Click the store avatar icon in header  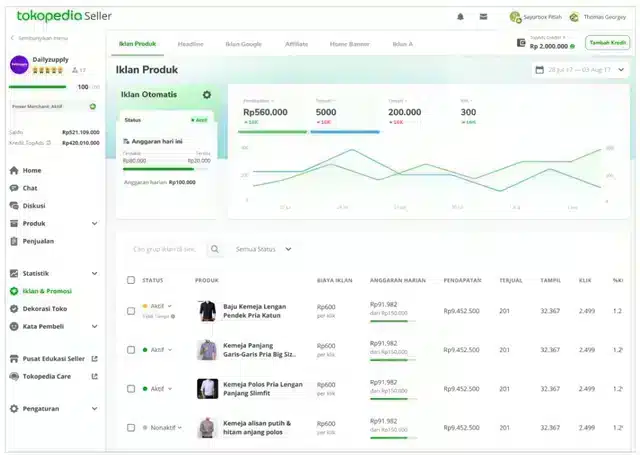point(515,17)
